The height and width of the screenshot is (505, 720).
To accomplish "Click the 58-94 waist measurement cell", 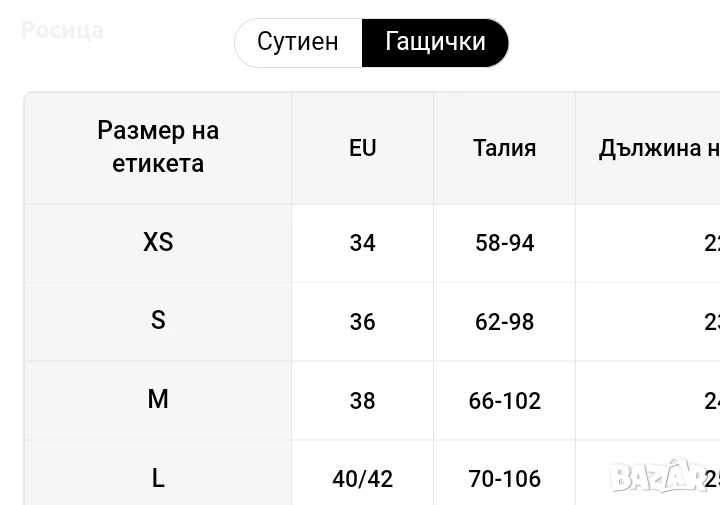I will tap(504, 243).
